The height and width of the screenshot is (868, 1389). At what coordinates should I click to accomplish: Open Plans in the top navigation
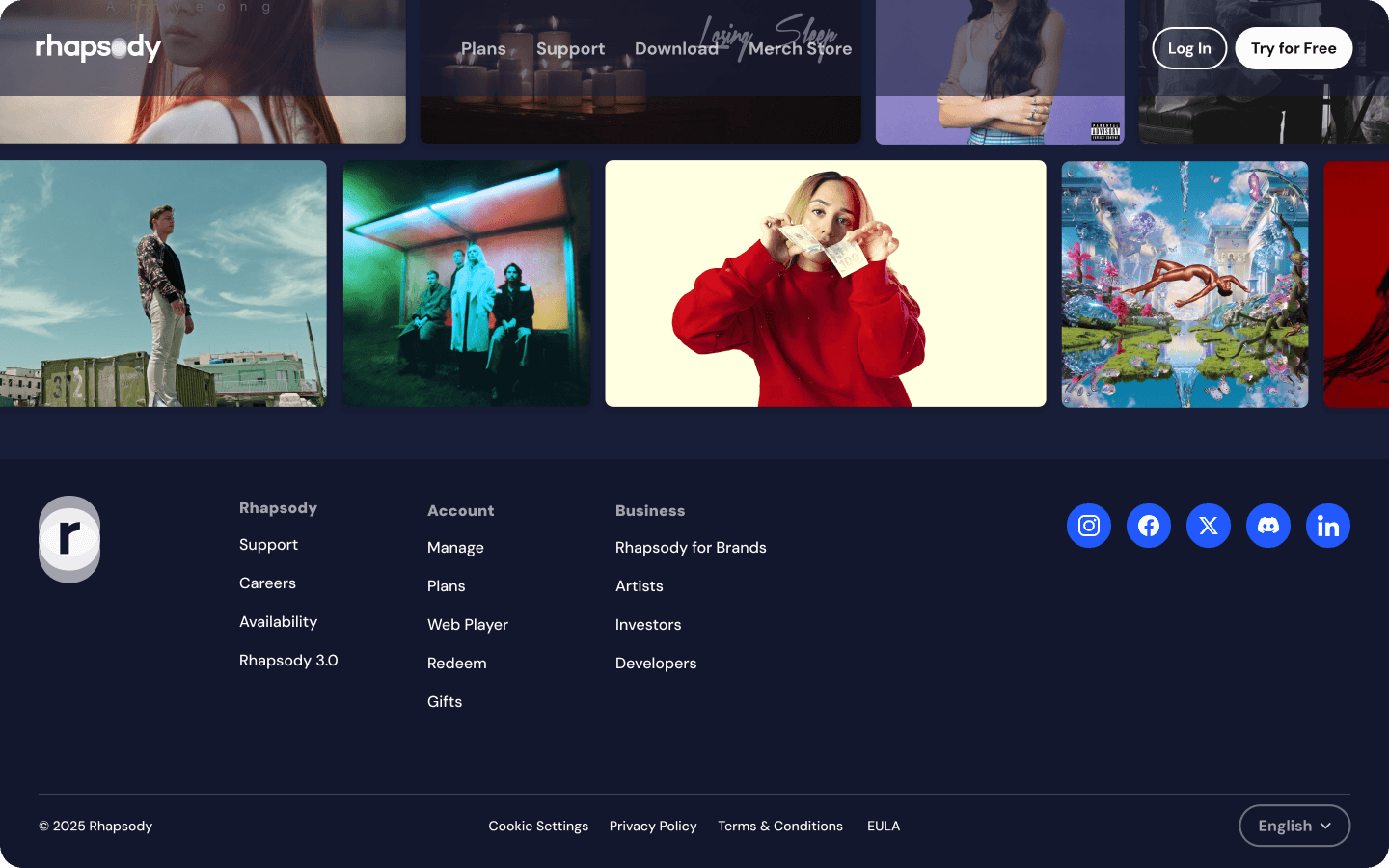point(483,48)
